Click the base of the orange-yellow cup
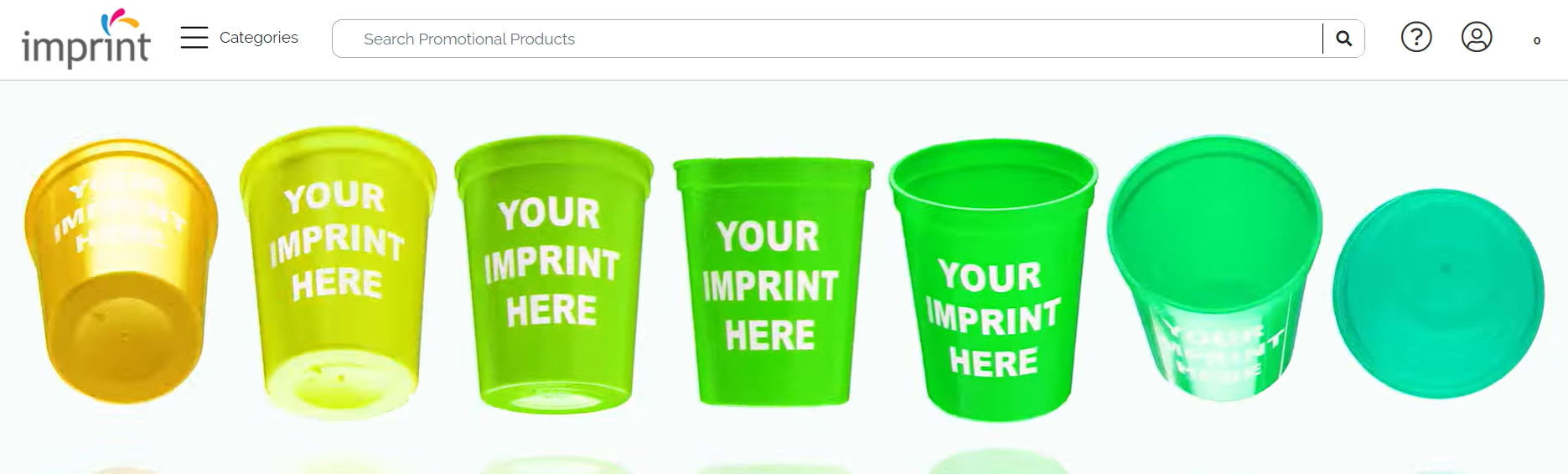 click(x=124, y=337)
